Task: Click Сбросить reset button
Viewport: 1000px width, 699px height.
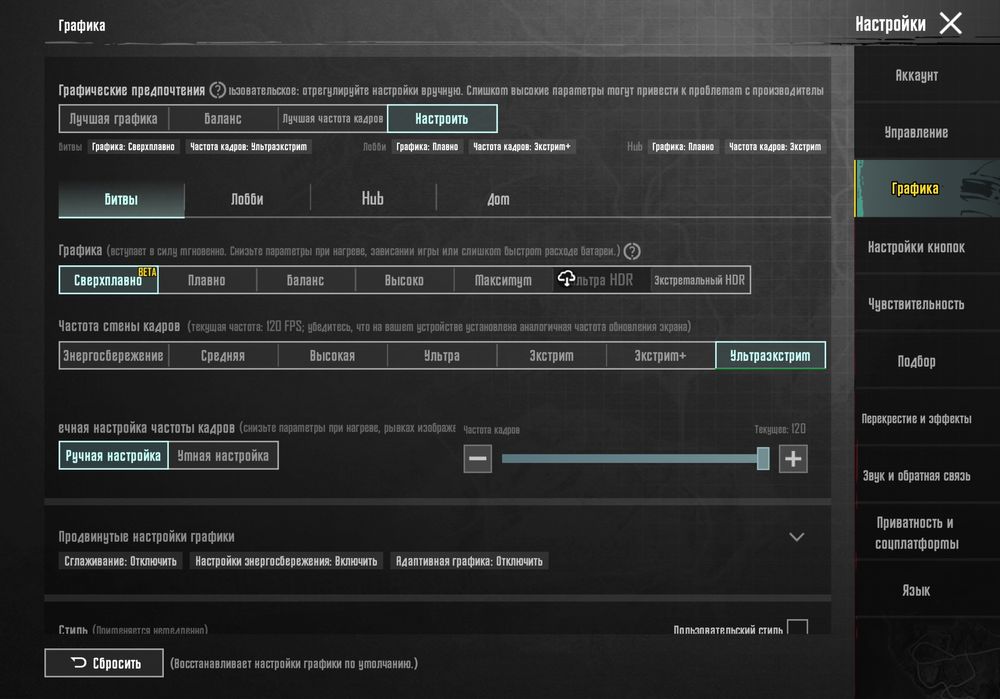Action: 104,663
